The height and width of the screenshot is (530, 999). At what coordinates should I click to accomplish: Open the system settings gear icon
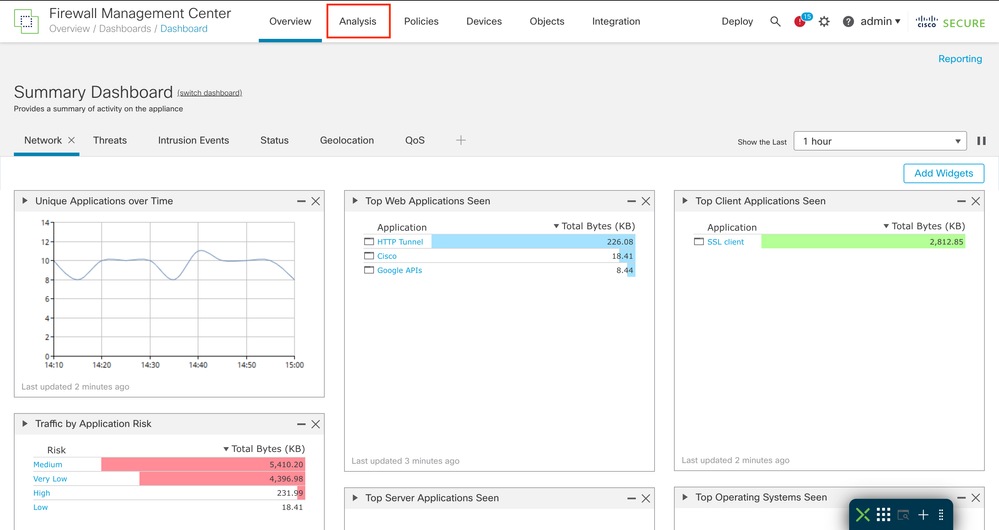[x=824, y=22]
